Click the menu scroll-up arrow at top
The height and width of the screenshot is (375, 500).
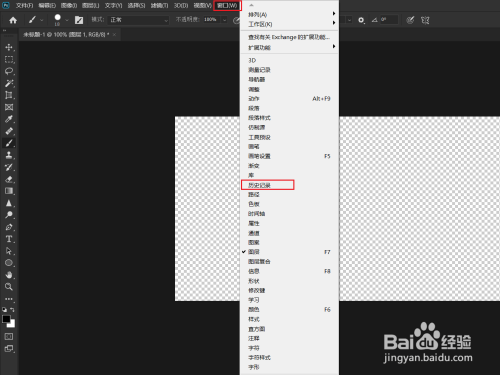click(252, 5)
